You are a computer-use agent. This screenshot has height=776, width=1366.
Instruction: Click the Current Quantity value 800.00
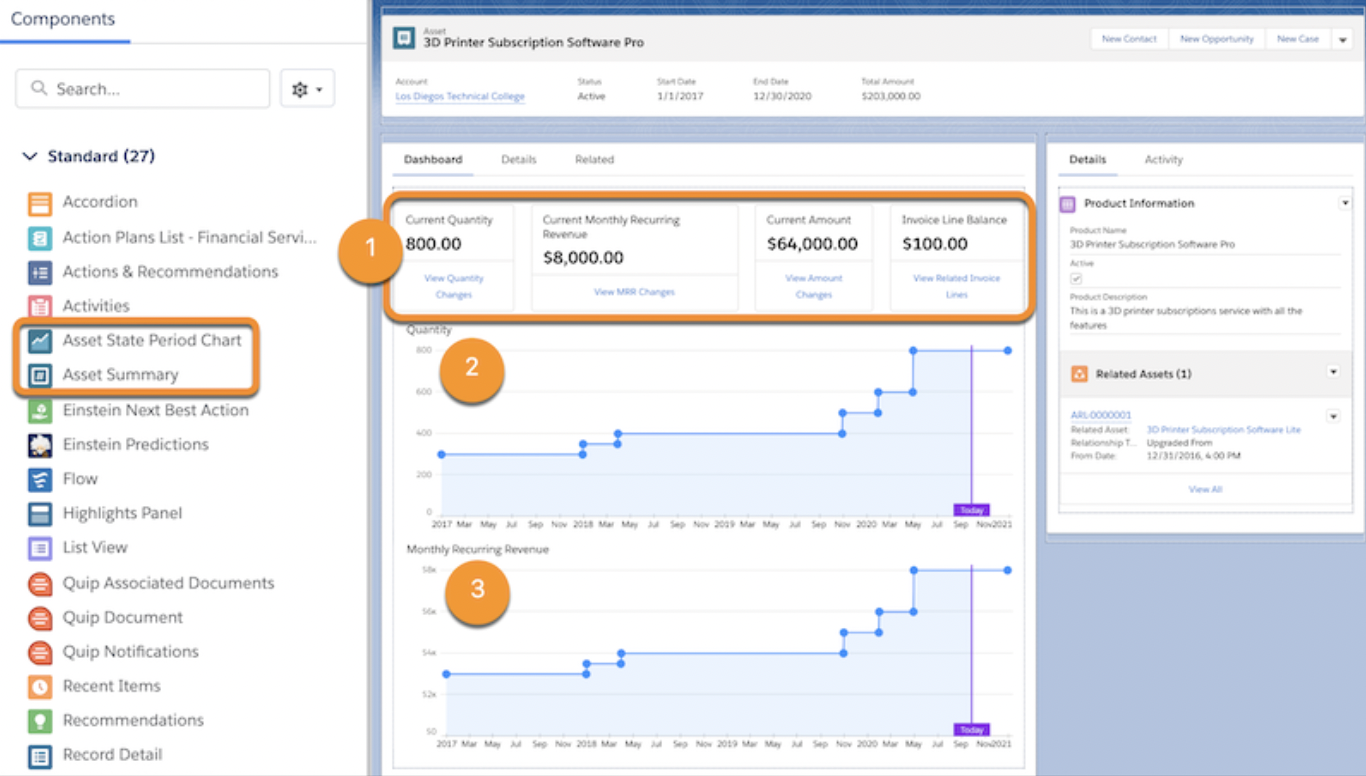434,244
